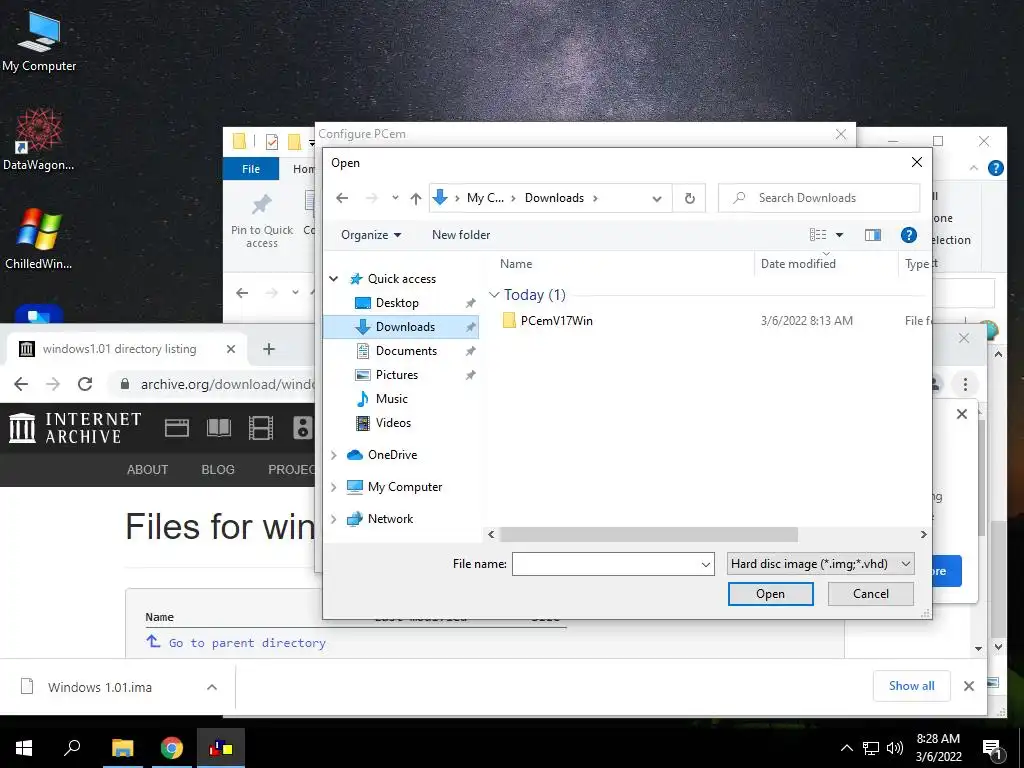The image size is (1024, 768).
Task: Toggle the preview pane in the Open dialog
Action: pos(872,235)
